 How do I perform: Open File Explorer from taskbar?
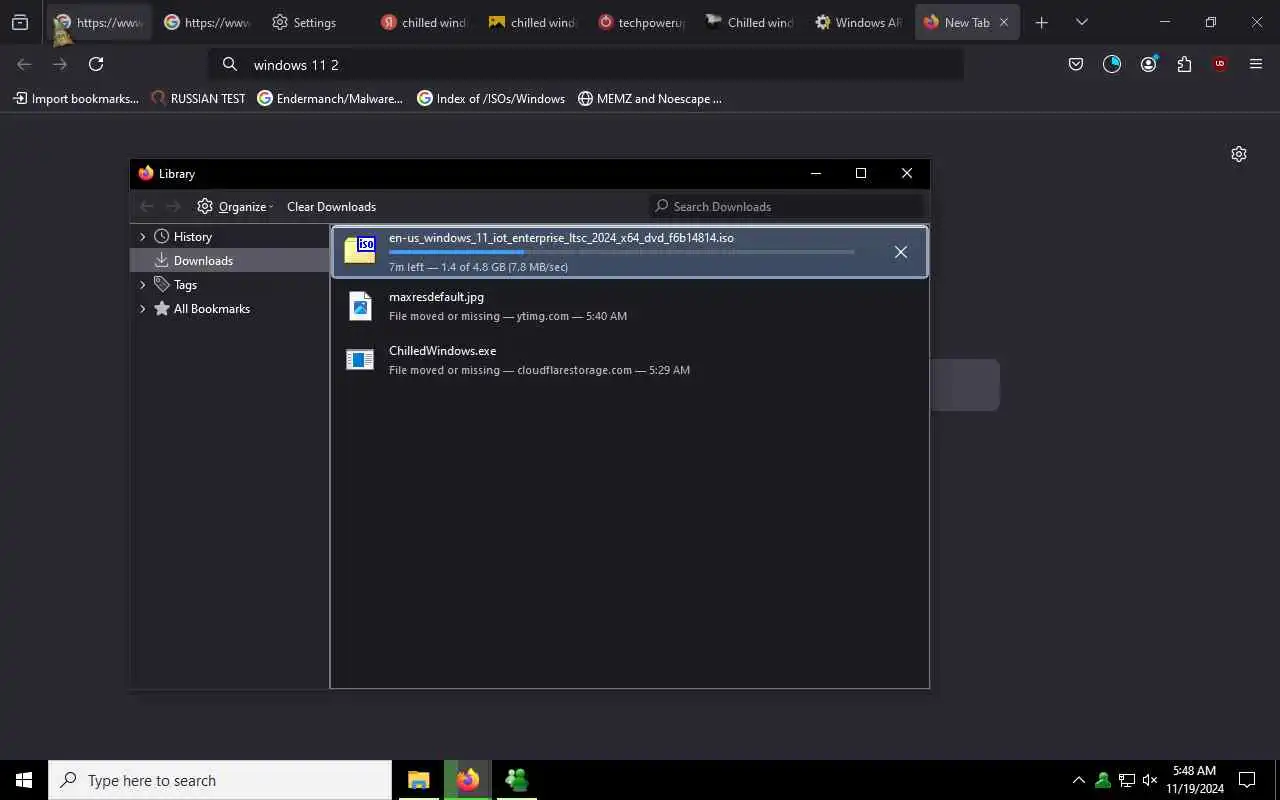(x=419, y=780)
